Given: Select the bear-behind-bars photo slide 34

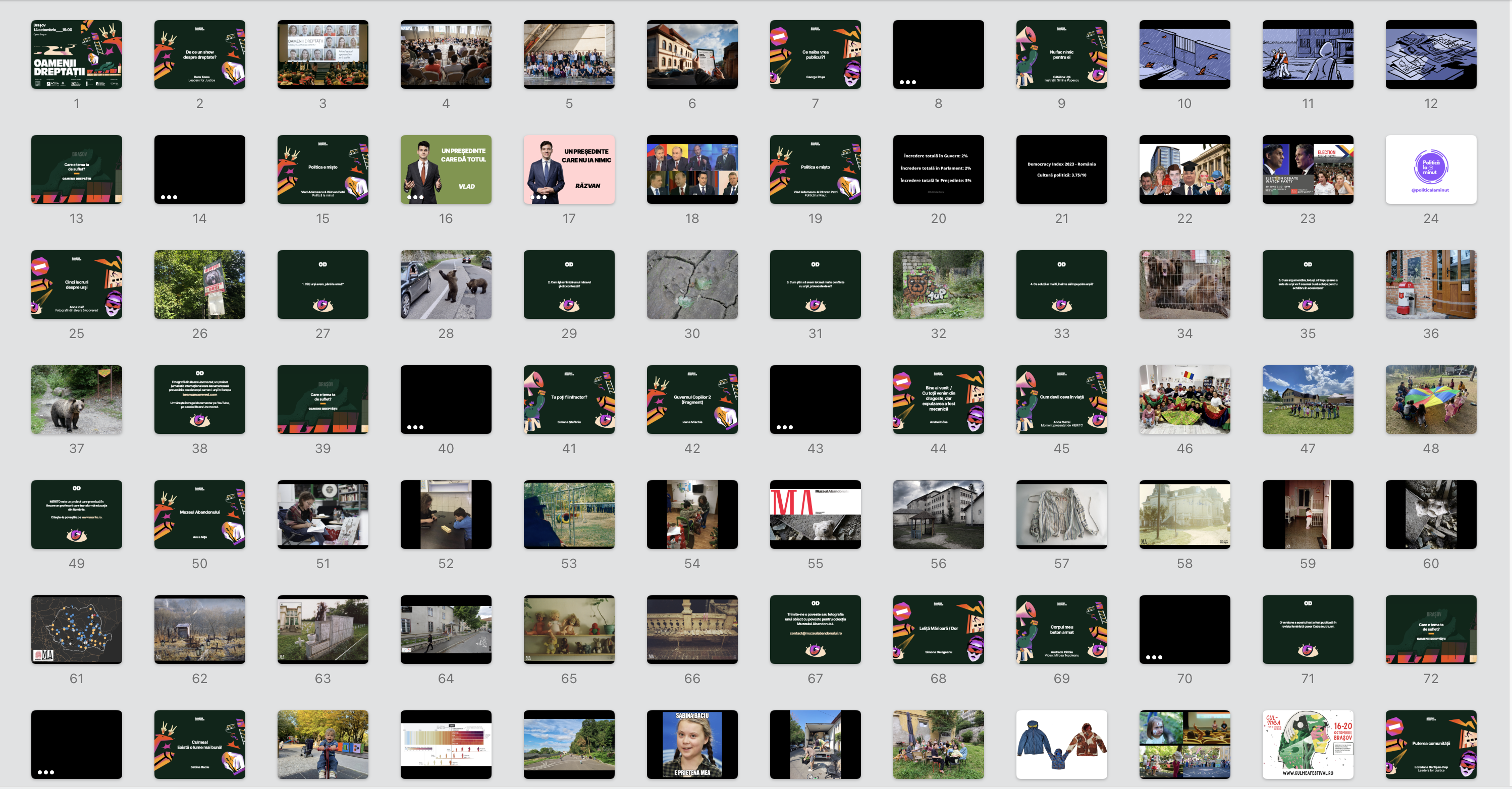Looking at the screenshot, I should [x=1184, y=284].
